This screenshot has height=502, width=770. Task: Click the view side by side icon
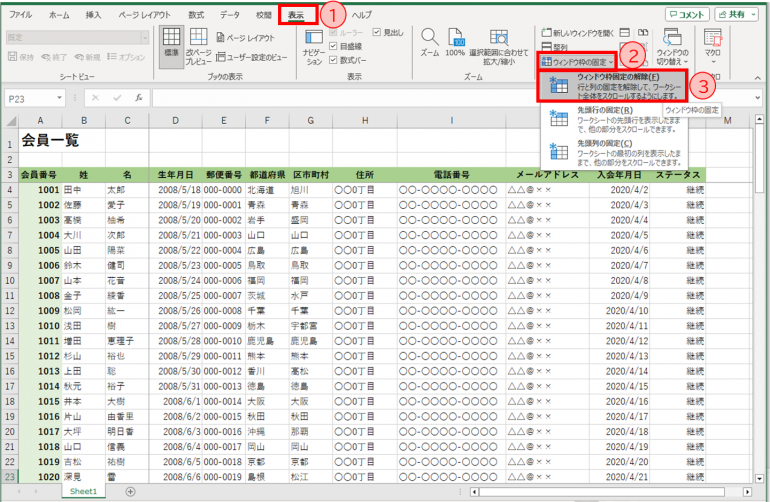coord(643,33)
